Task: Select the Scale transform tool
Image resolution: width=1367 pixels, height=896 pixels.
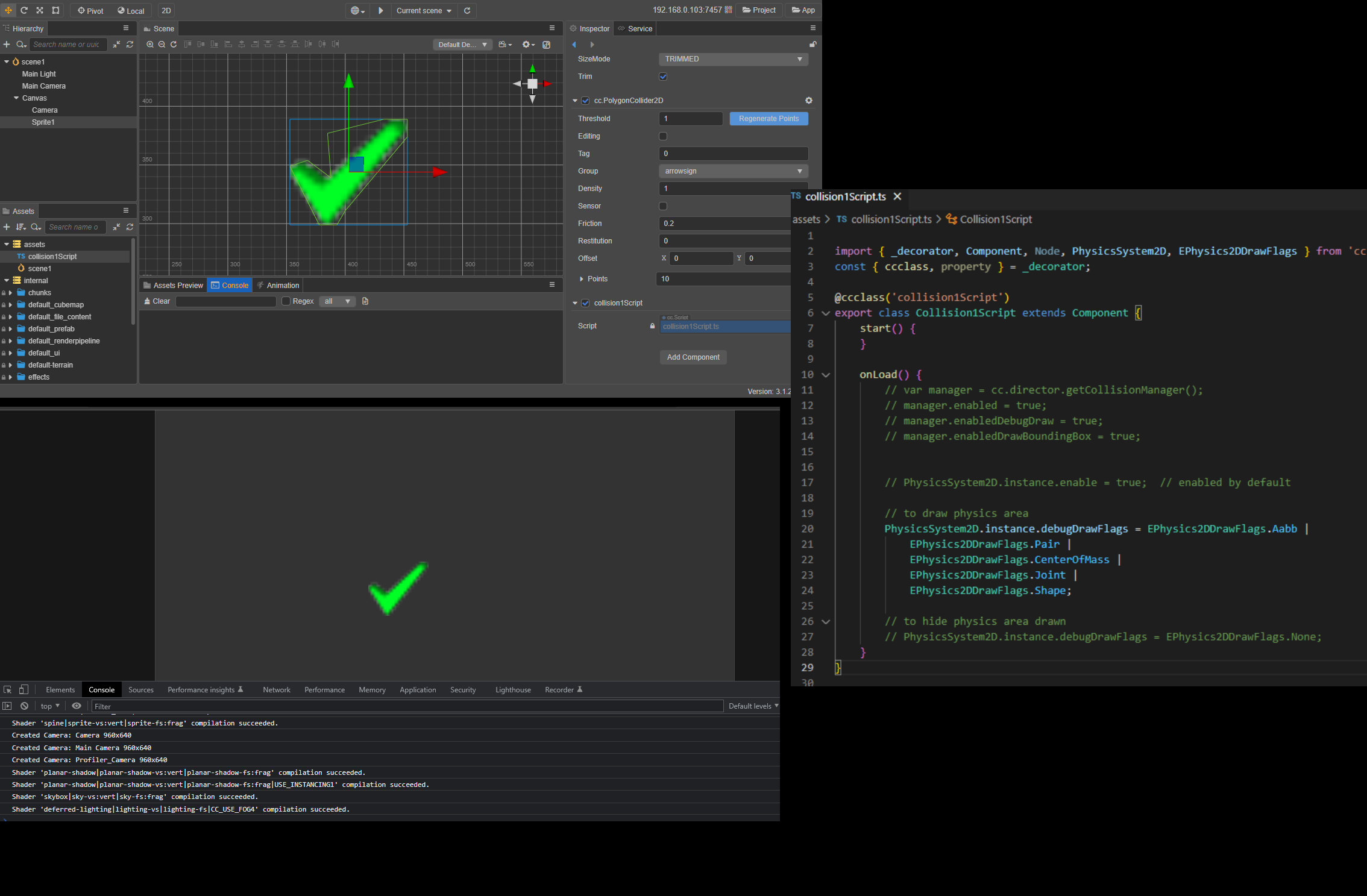Action: point(40,10)
